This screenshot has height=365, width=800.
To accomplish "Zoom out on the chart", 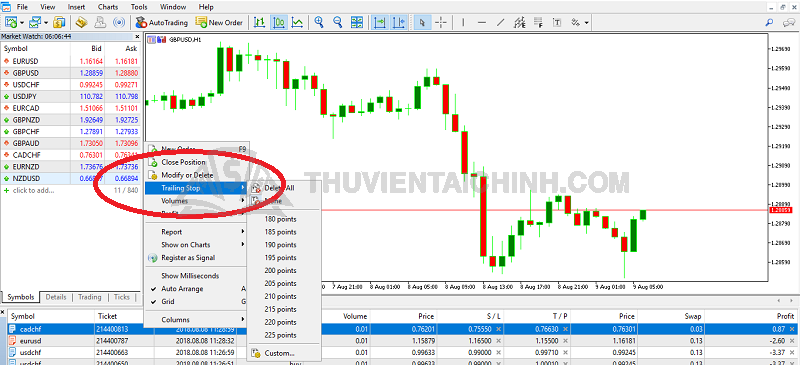I will pos(337,22).
